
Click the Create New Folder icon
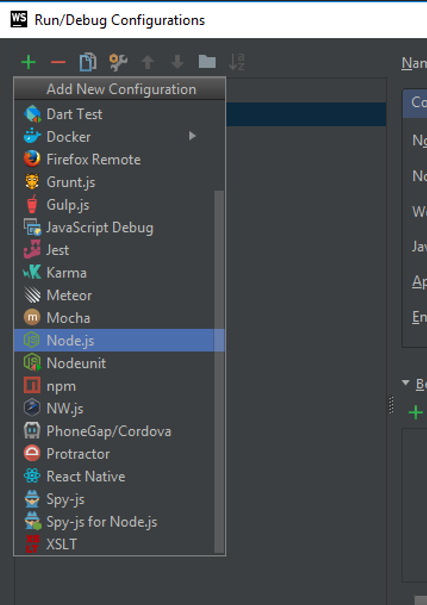(x=207, y=61)
